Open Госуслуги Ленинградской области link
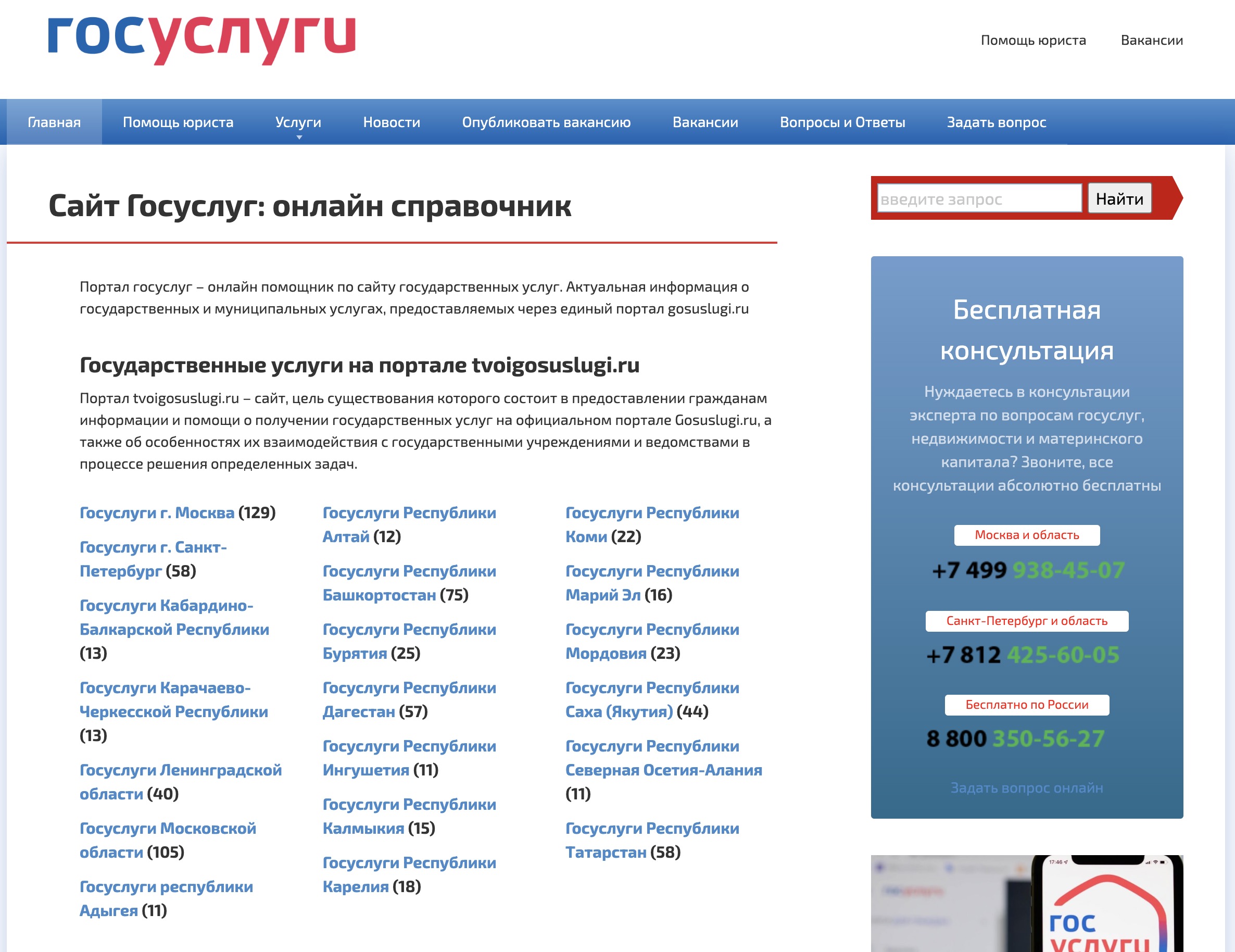 pyautogui.click(x=180, y=782)
